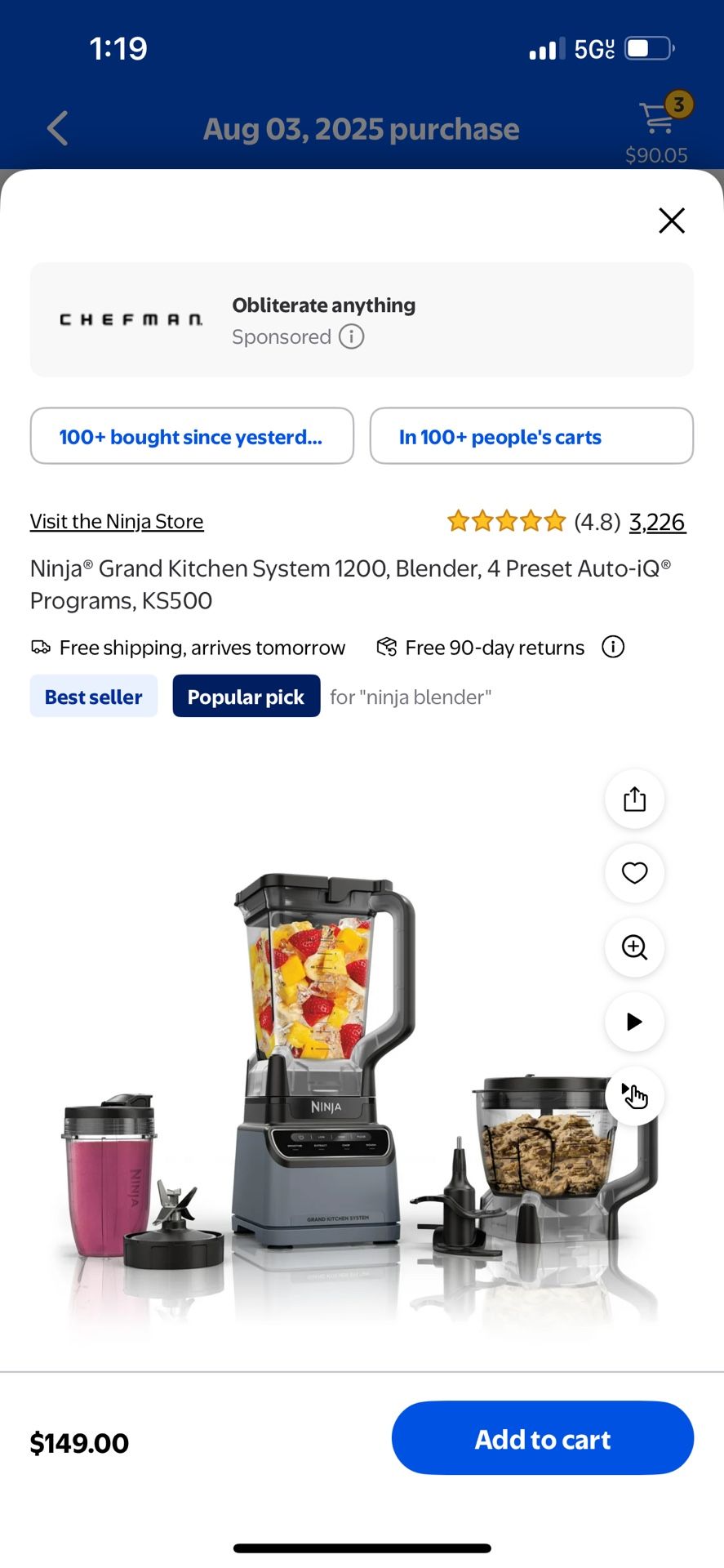Tap the Sponsored info icon
The image size is (724, 1568).
tap(351, 336)
